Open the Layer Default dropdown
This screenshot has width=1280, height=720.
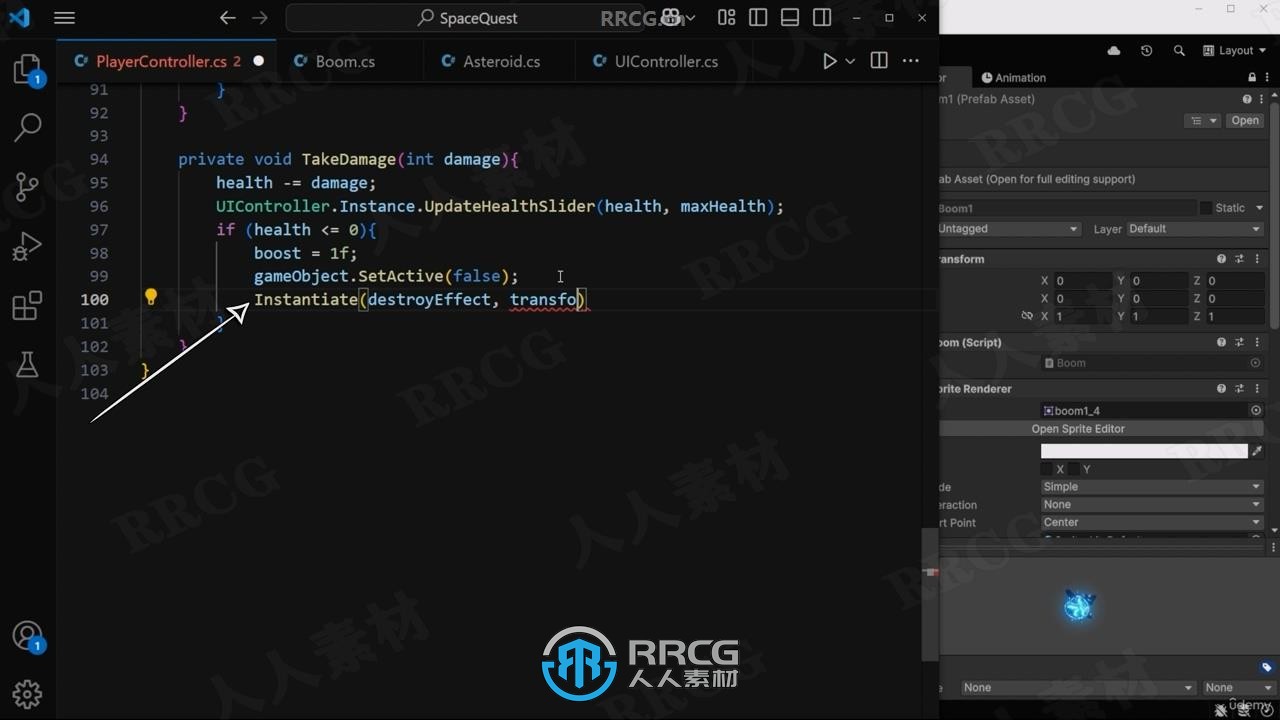[1194, 229]
